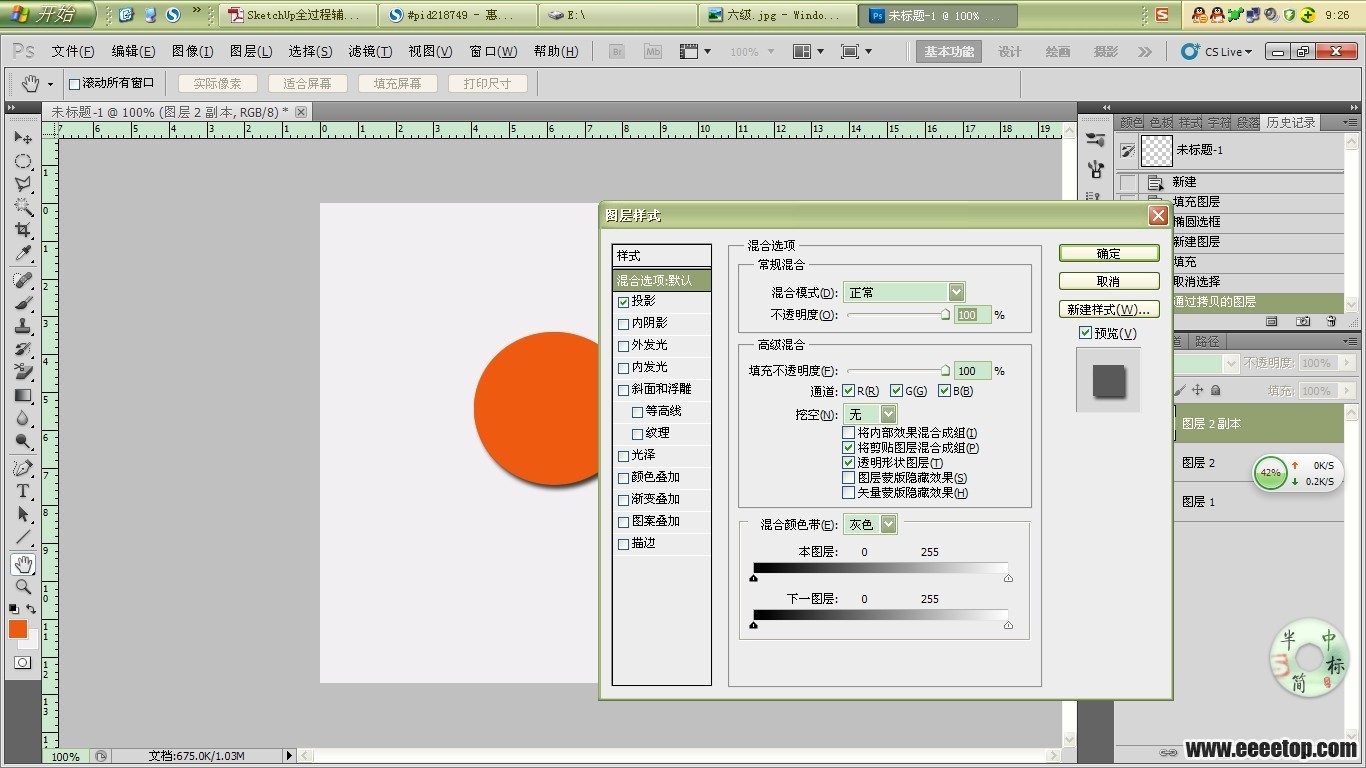Select the Eraser tool
The width and height of the screenshot is (1366, 768).
tap(22, 372)
